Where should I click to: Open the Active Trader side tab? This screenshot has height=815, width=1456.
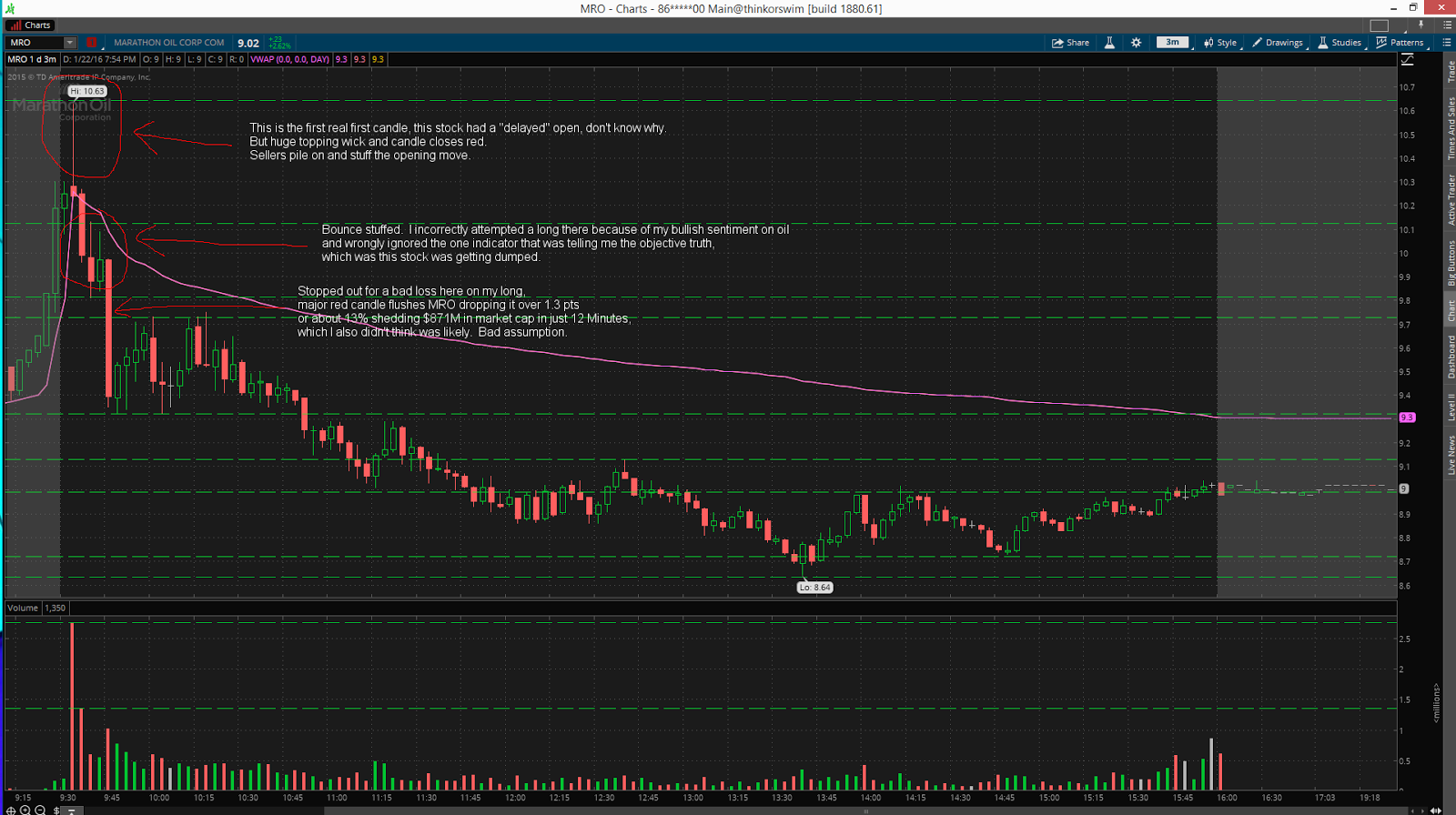click(x=1451, y=200)
